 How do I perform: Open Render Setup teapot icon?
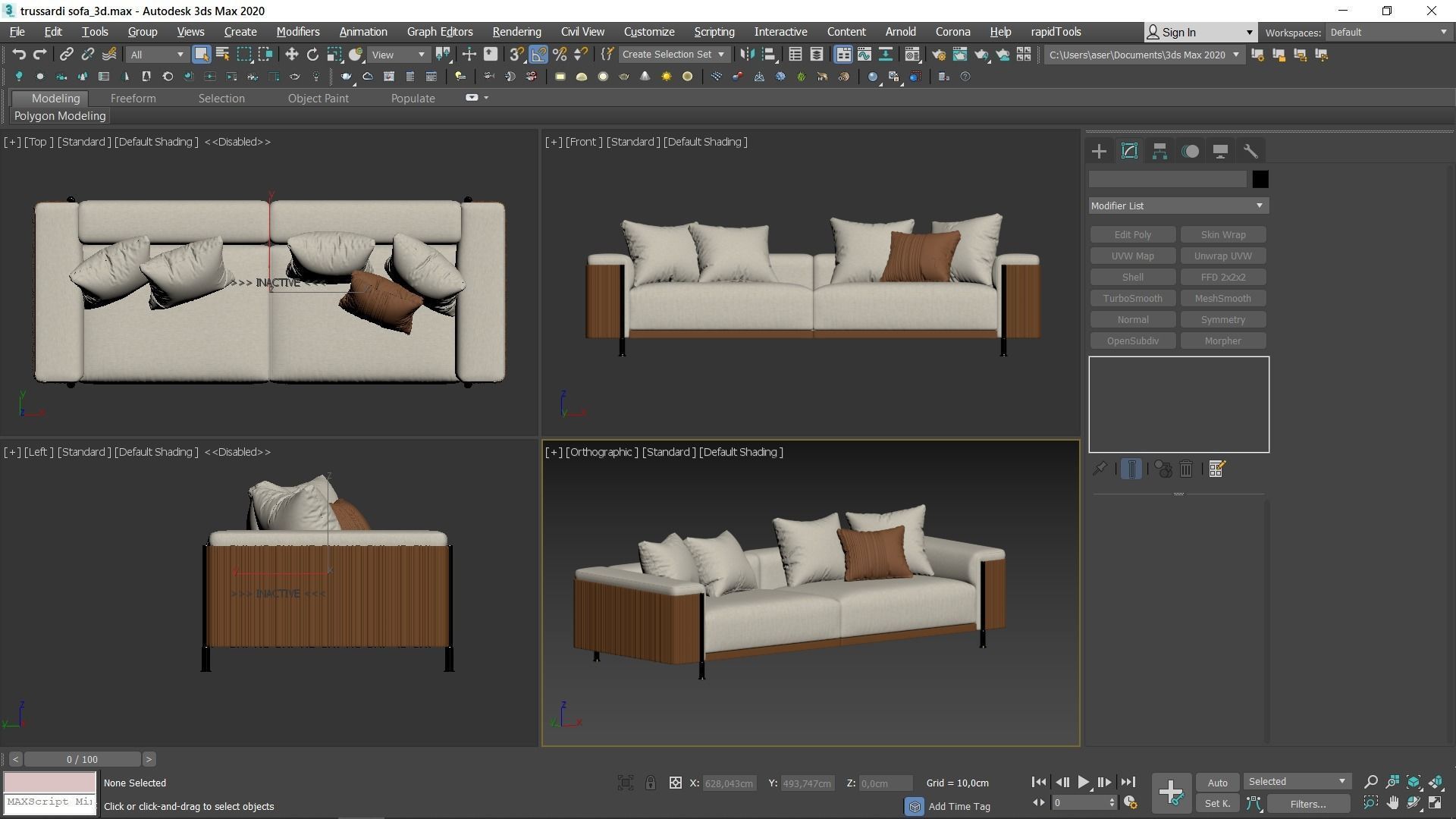coord(939,54)
